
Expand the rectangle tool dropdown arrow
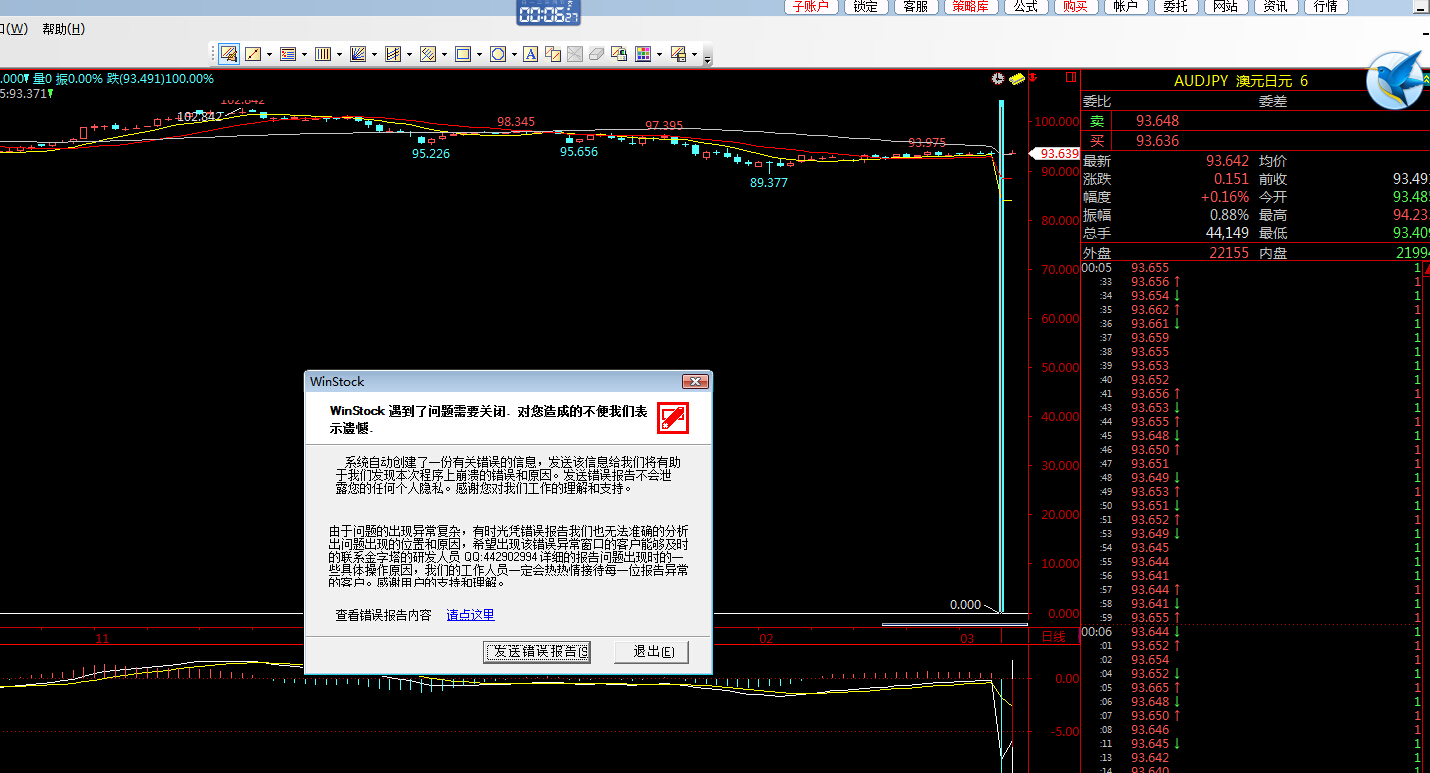coord(479,55)
